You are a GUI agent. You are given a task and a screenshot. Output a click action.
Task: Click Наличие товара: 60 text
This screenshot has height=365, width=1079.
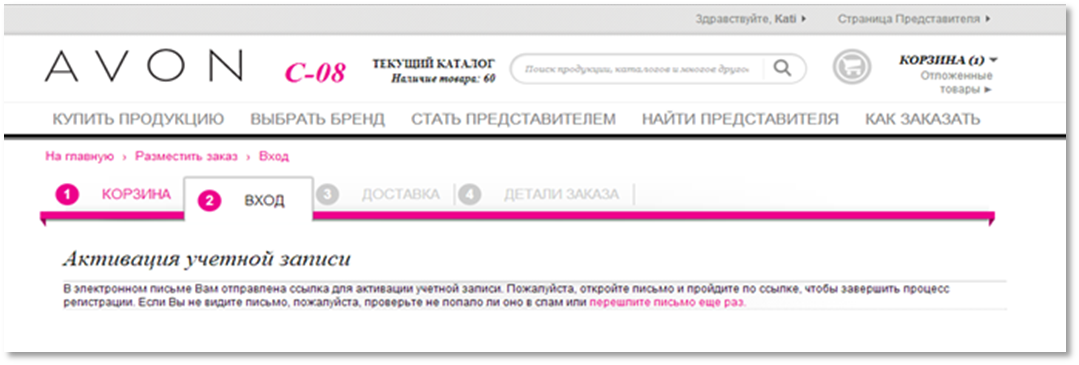coord(444,79)
